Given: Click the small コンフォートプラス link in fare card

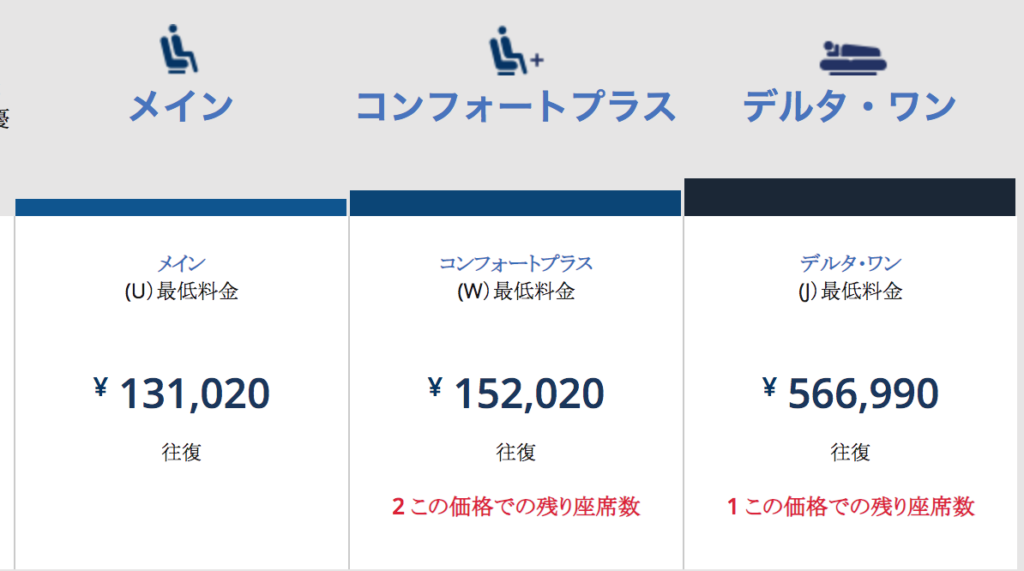Looking at the screenshot, I should (x=516, y=263).
